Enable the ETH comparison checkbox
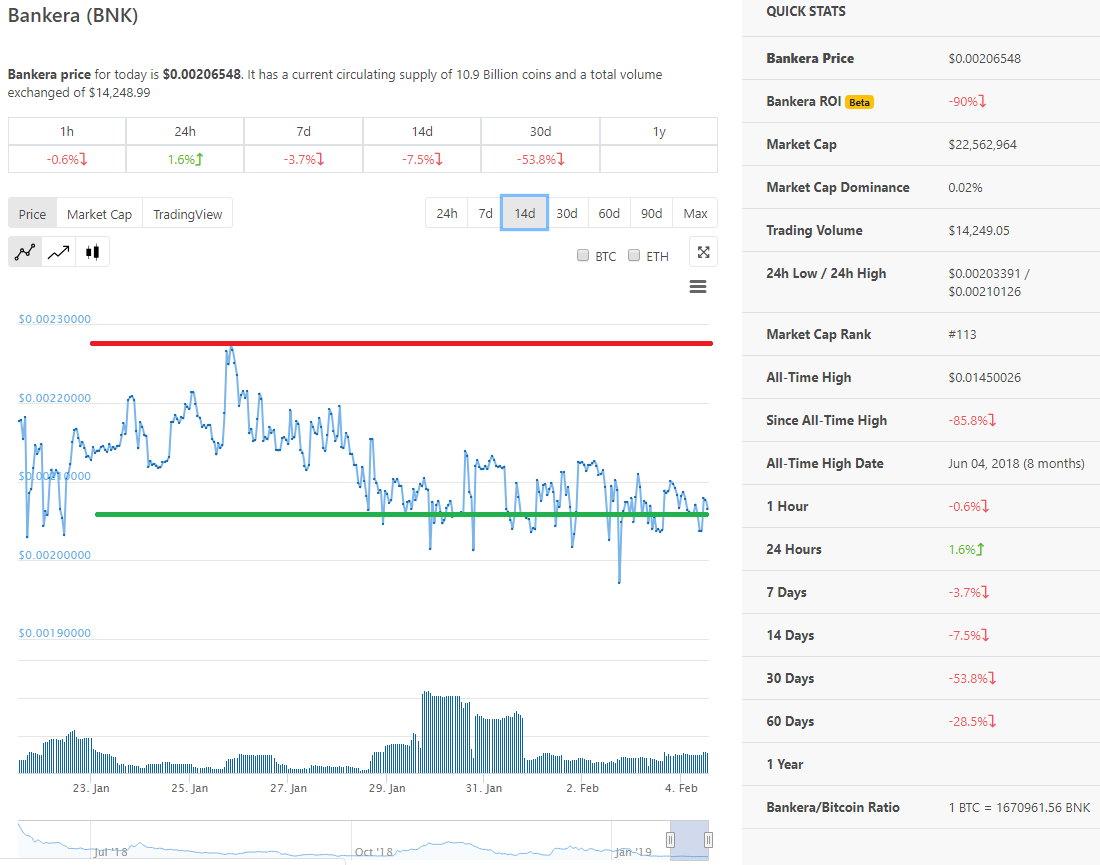The height and width of the screenshot is (865, 1100). tap(634, 255)
